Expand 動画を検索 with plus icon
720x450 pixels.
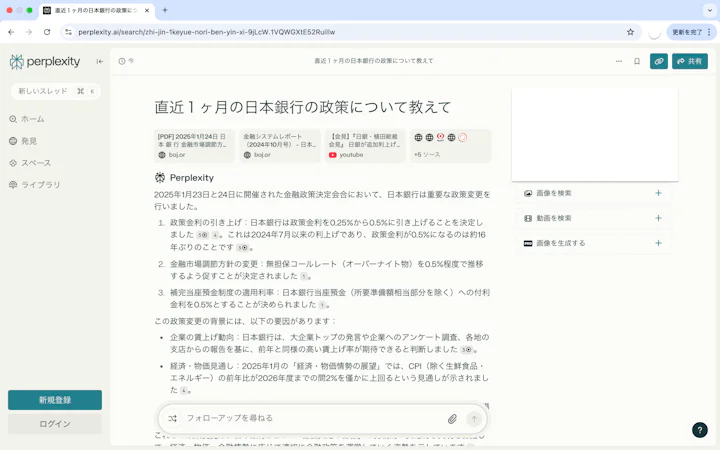(x=658, y=218)
